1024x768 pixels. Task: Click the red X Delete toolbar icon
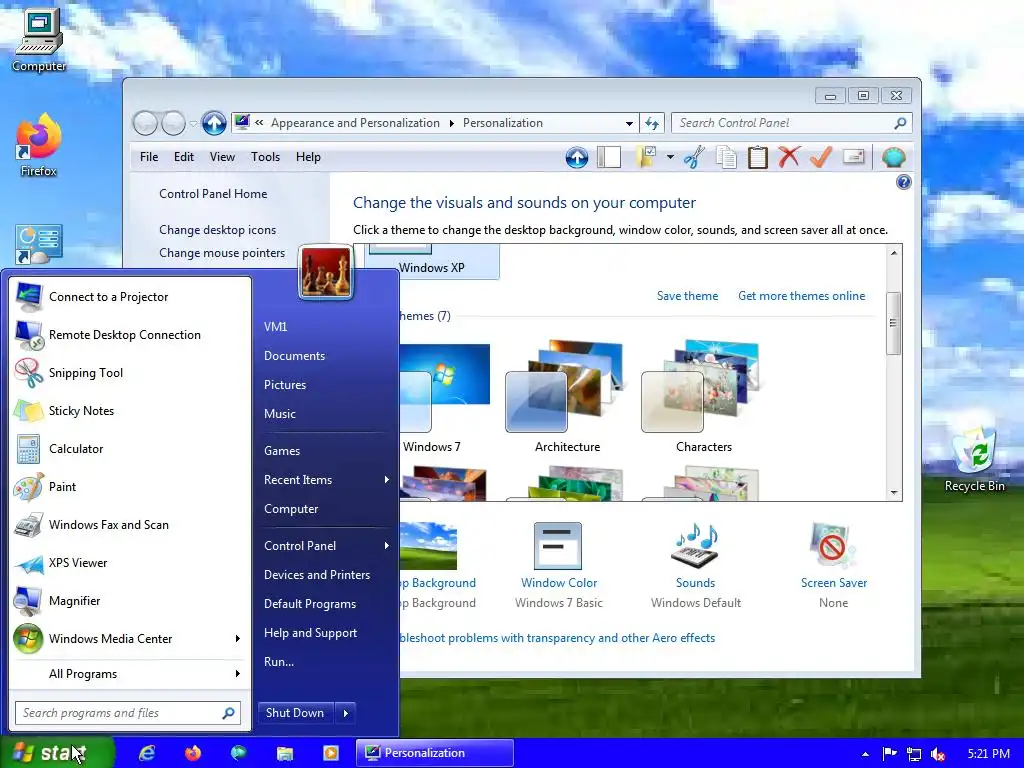click(x=789, y=157)
